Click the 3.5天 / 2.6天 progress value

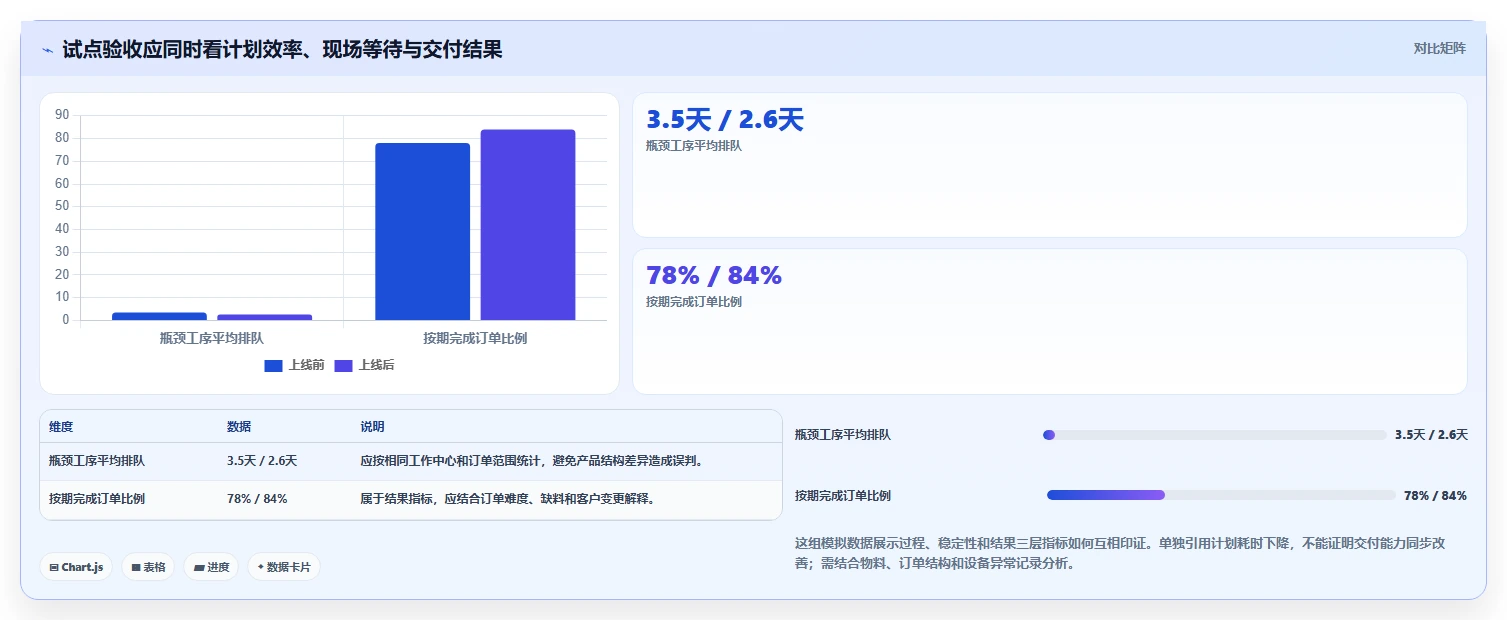tap(1431, 435)
